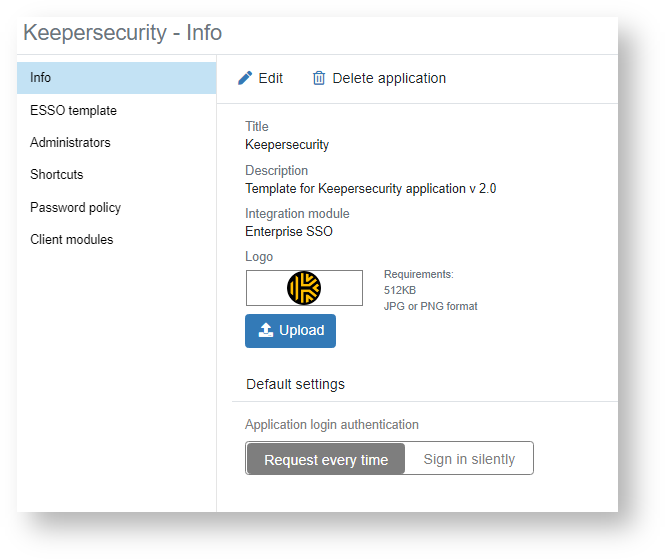Navigate to Password policy
Screen dimensions: 666x560
(75, 207)
